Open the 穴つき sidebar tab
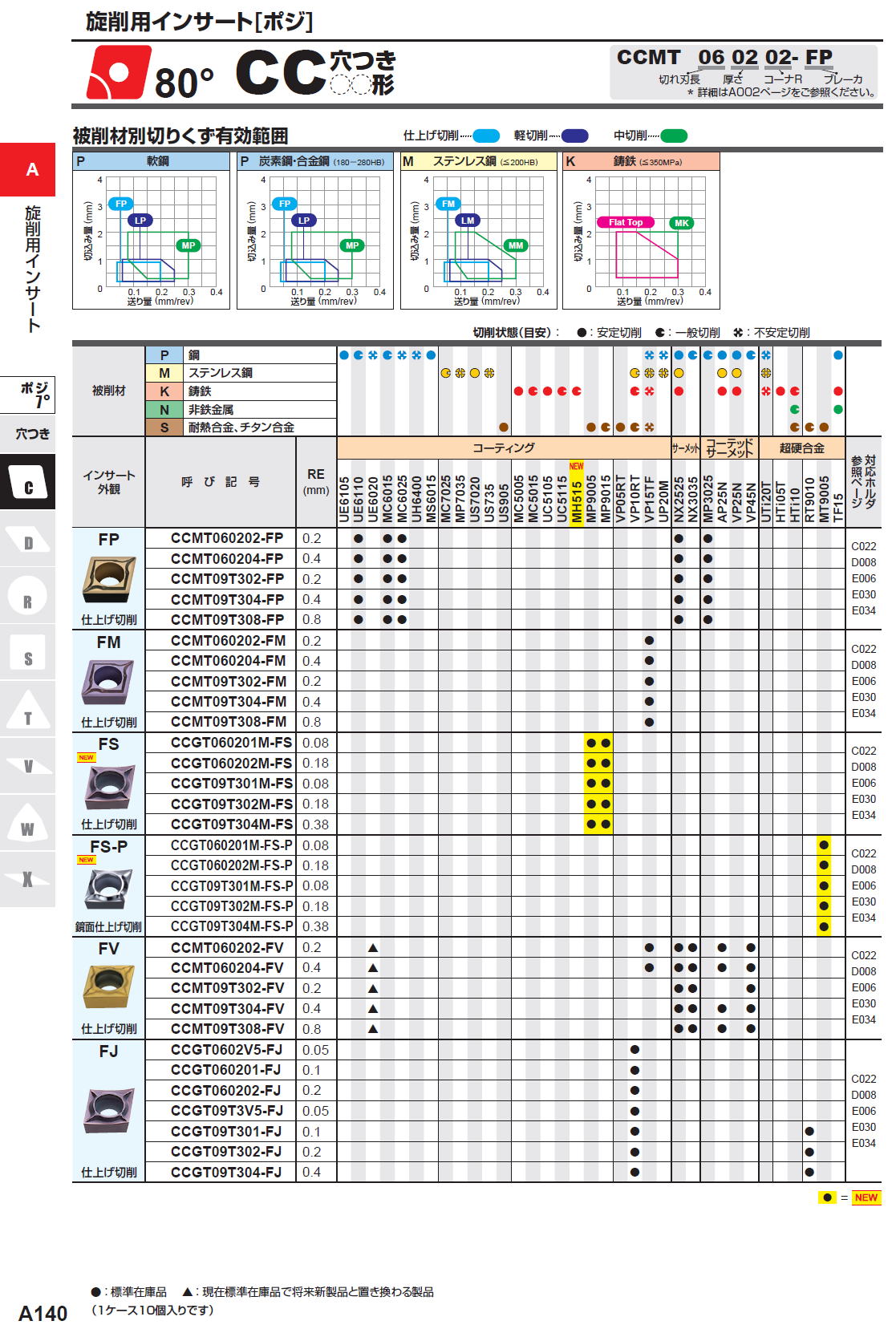This screenshot has height=1333, width=896. coord(27,434)
